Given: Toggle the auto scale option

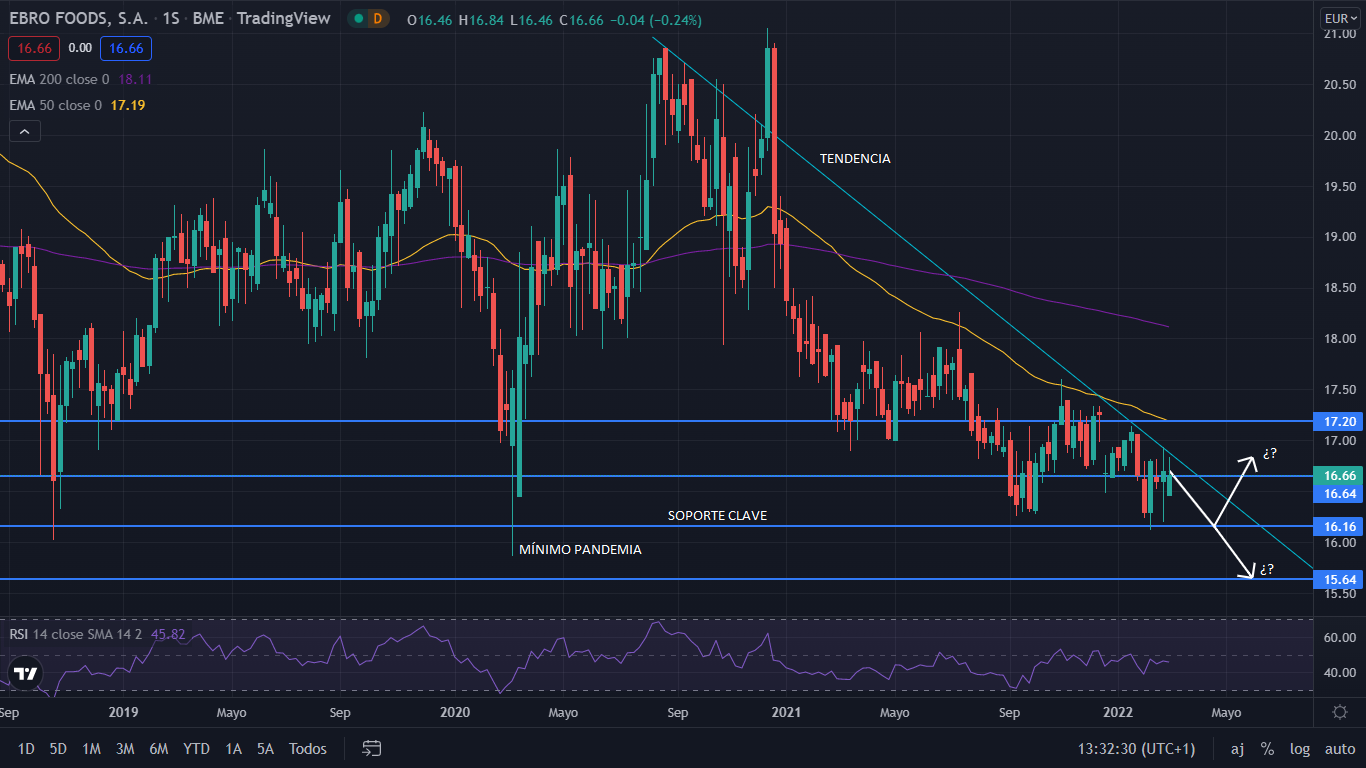Looking at the screenshot, I should [x=1339, y=748].
